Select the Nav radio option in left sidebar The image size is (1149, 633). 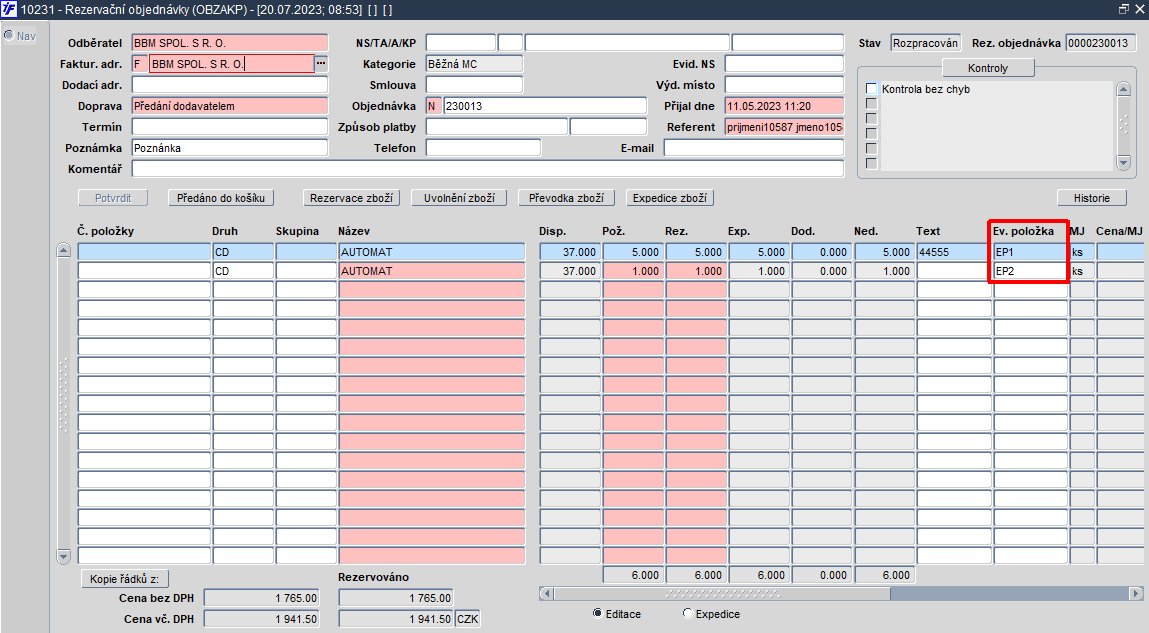[x=9, y=35]
